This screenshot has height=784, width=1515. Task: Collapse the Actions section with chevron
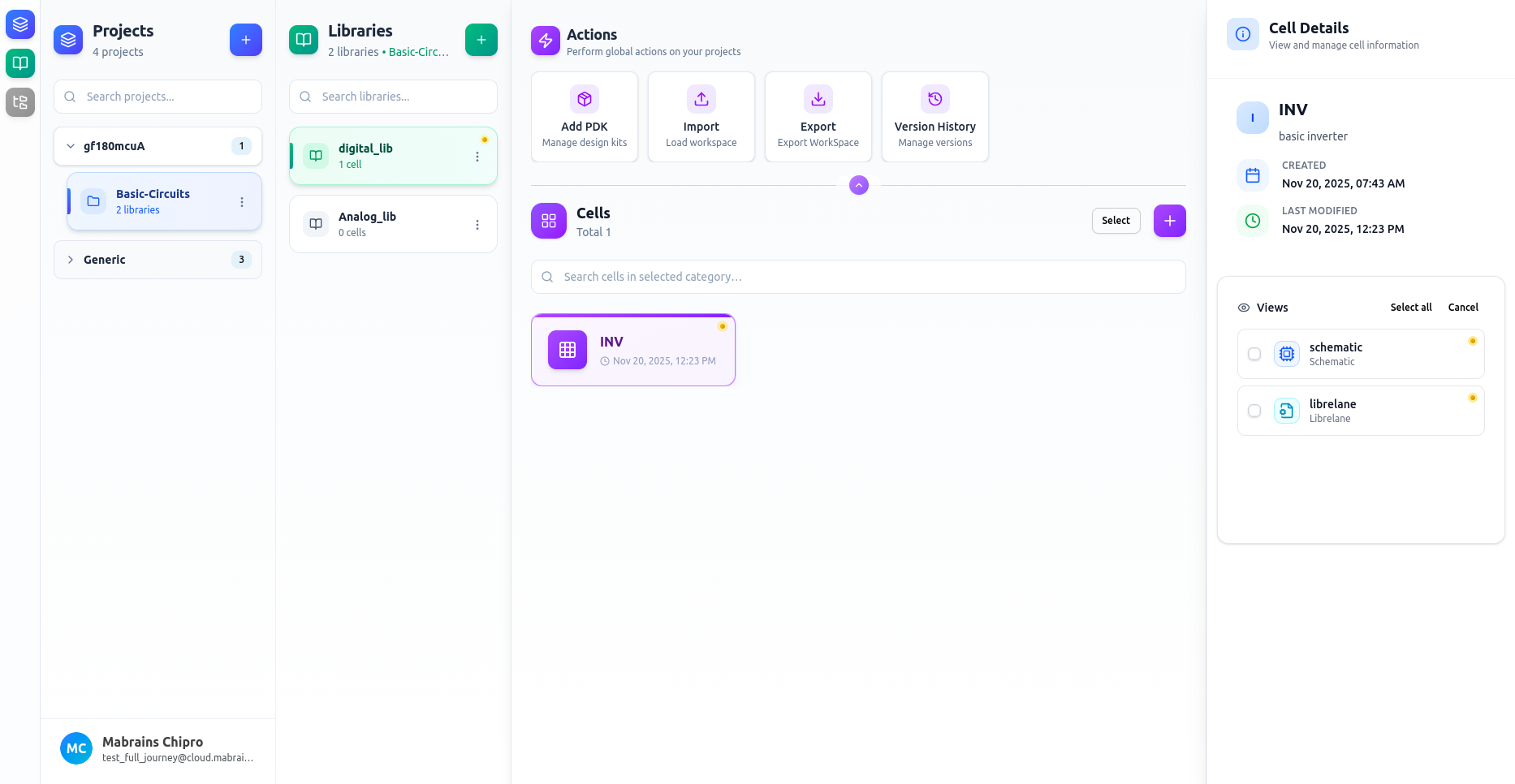click(858, 185)
